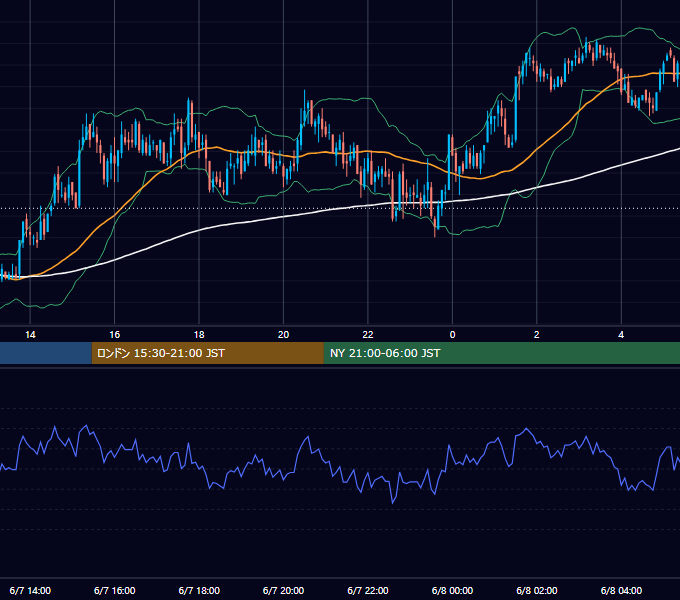This screenshot has height=600, width=680.
Task: Click hour label 16 on price chart axis
Action: (114, 335)
